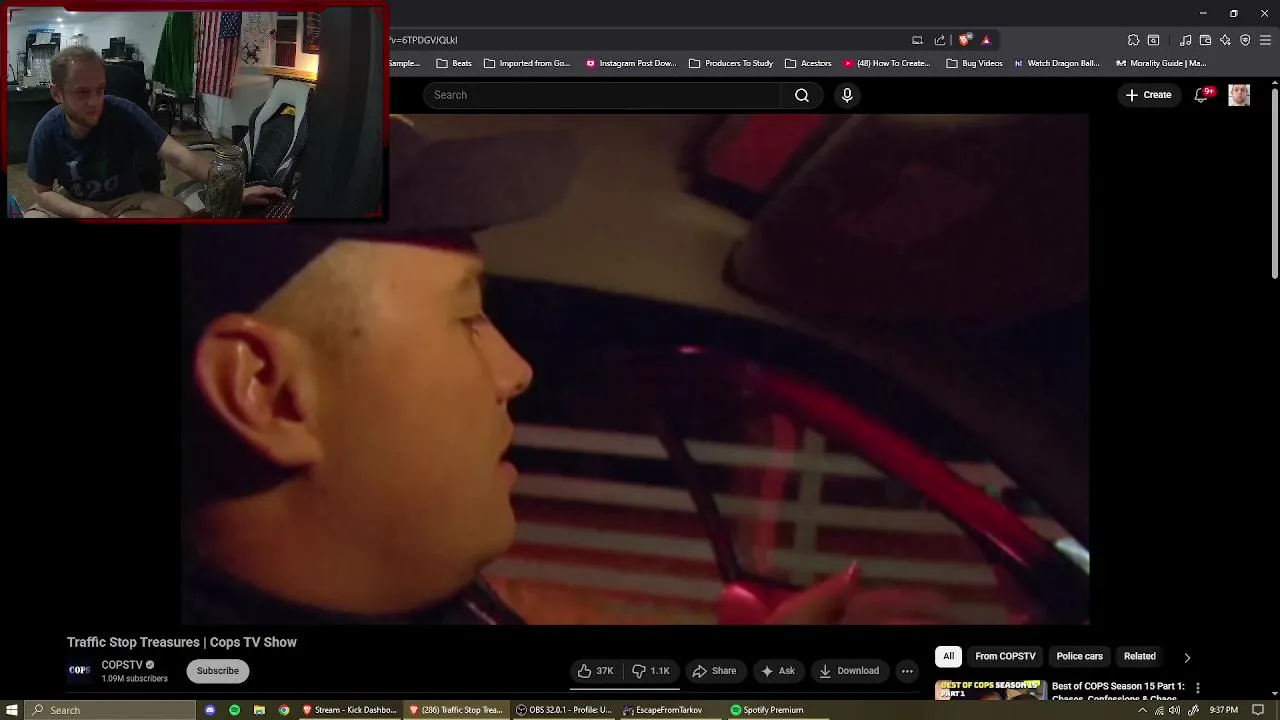Expand more filter chips with right arrow

[1187, 657]
